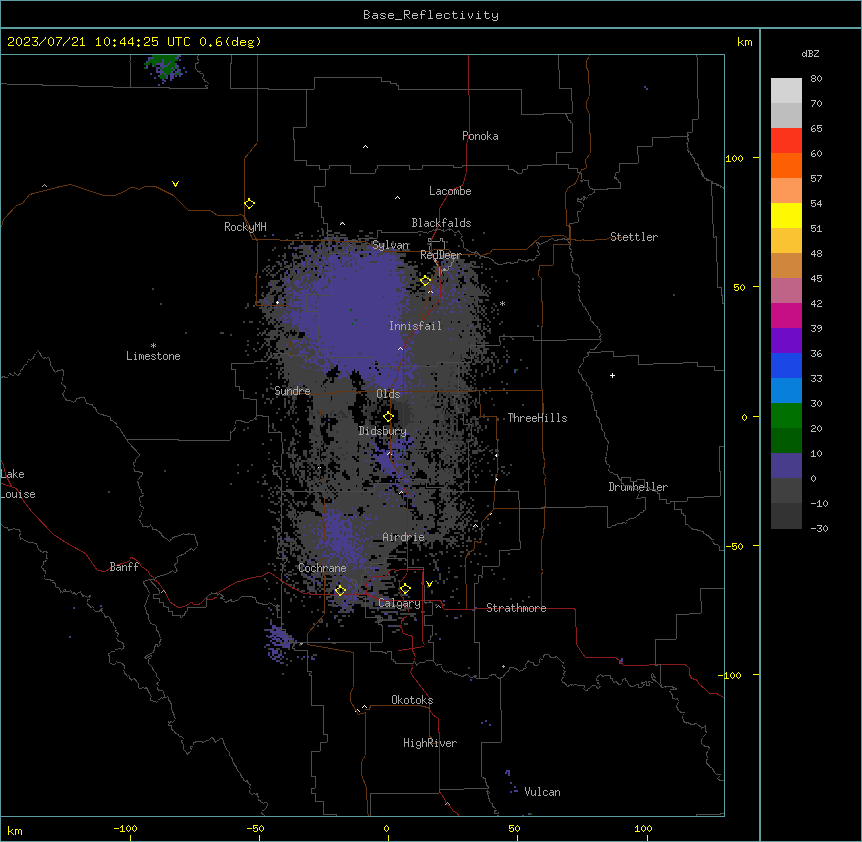The width and height of the screenshot is (862, 842).
Task: Click the Didsbury town label
Action: (382, 431)
